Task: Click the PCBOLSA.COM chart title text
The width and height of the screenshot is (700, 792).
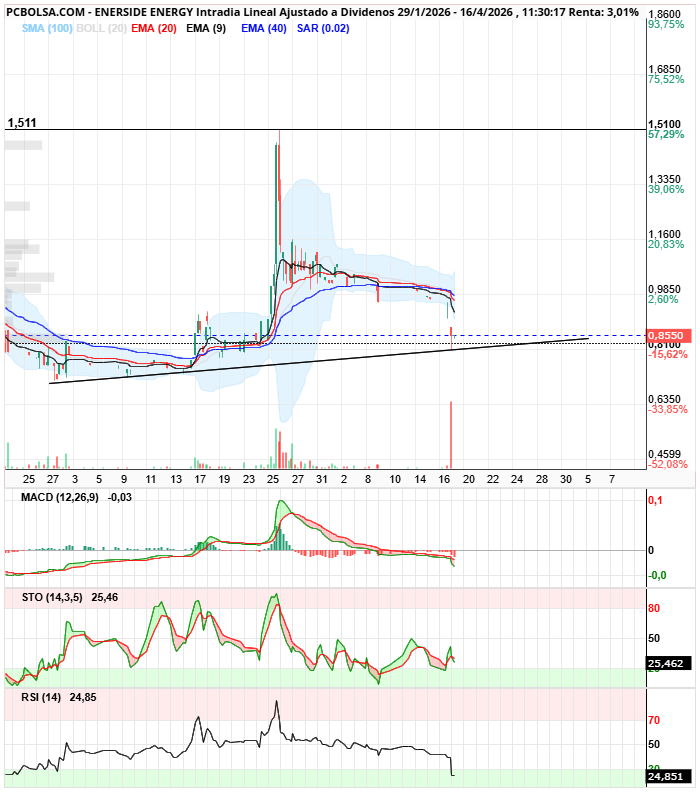Action: pyautogui.click(x=45, y=12)
